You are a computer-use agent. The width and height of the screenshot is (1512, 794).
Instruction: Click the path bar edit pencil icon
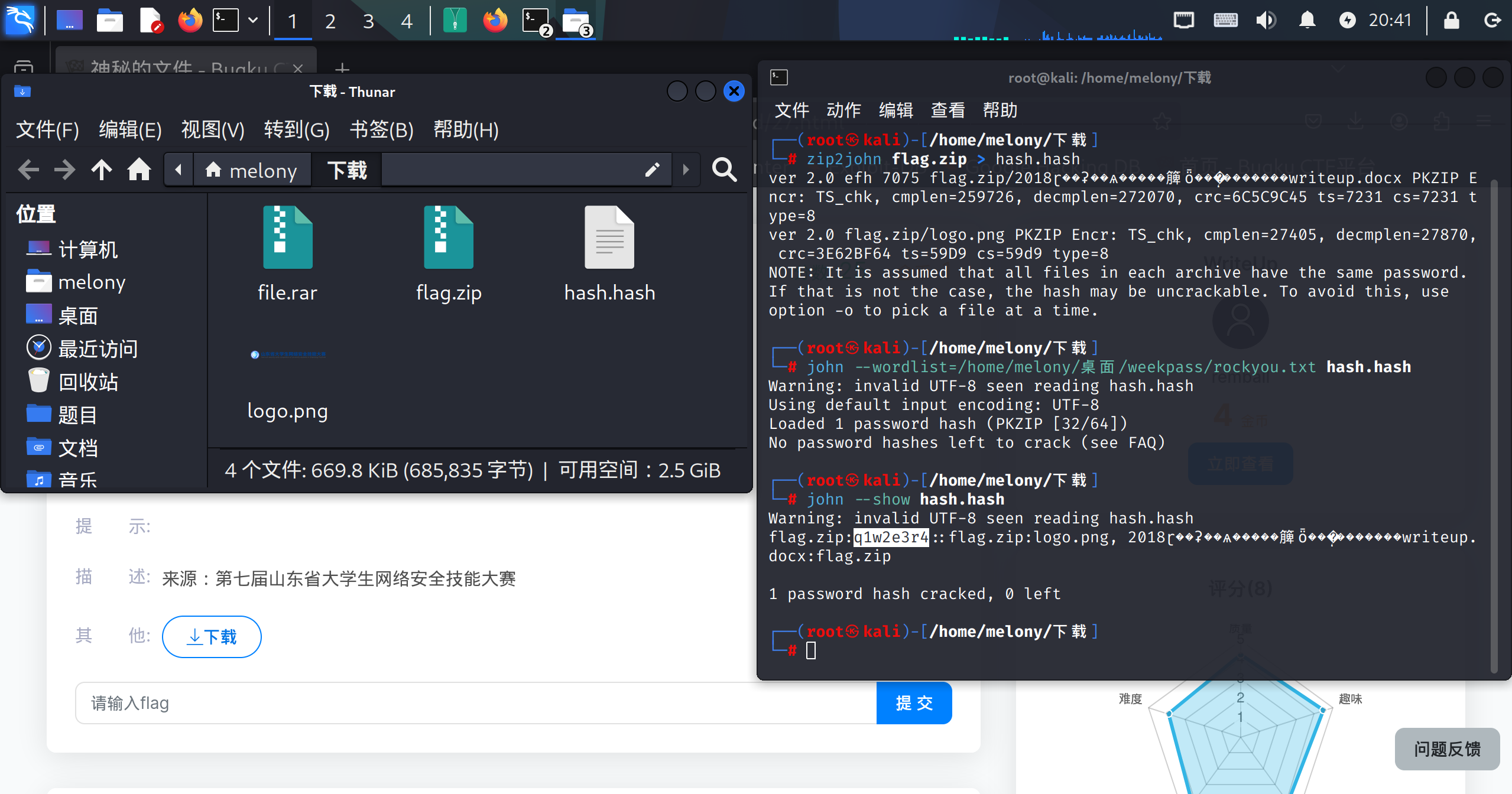(652, 170)
